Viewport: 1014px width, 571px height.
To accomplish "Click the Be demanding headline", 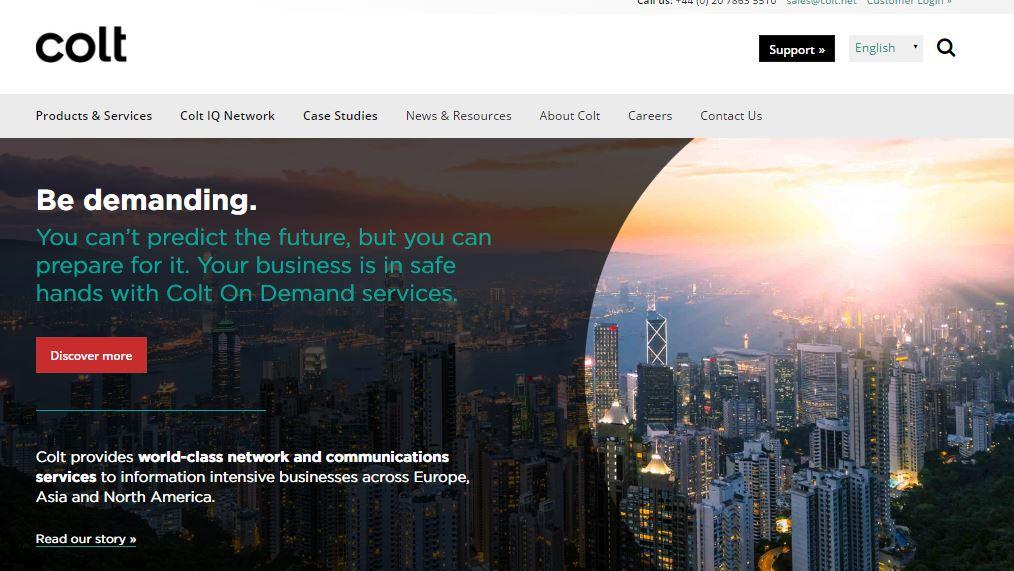I will pyautogui.click(x=147, y=200).
